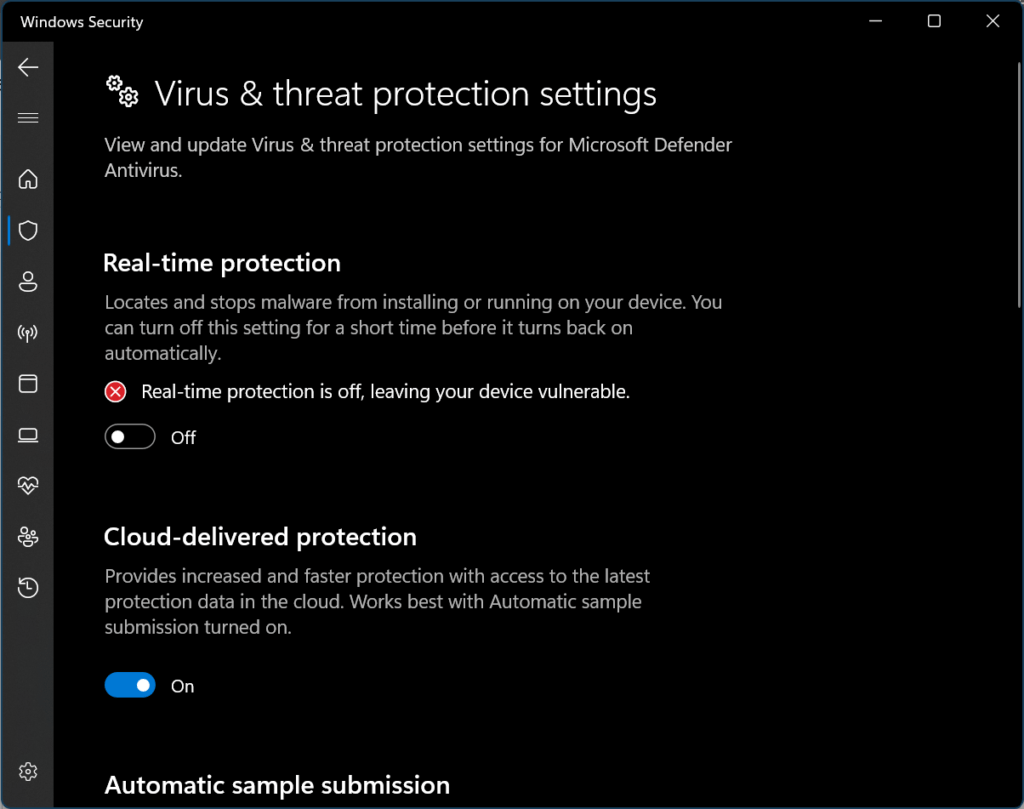Enable Real-time protection
Image resolution: width=1024 pixels, height=809 pixels.
click(129, 437)
